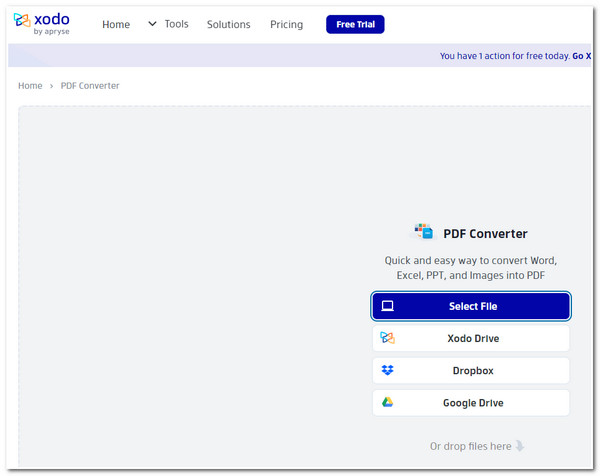Open the Pricing page
600x476 pixels.
pos(286,24)
